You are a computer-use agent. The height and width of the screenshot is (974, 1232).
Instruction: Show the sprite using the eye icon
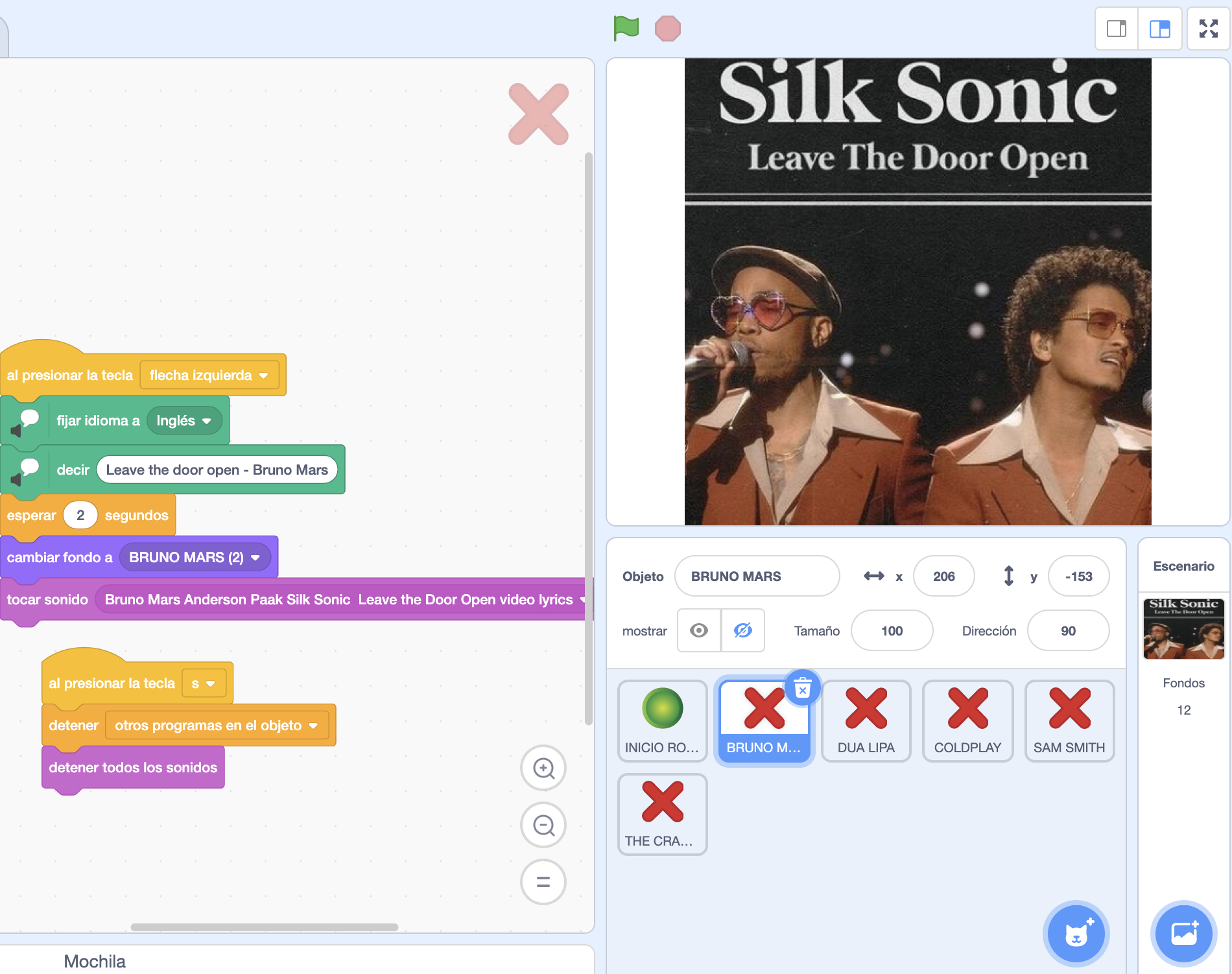click(x=699, y=630)
